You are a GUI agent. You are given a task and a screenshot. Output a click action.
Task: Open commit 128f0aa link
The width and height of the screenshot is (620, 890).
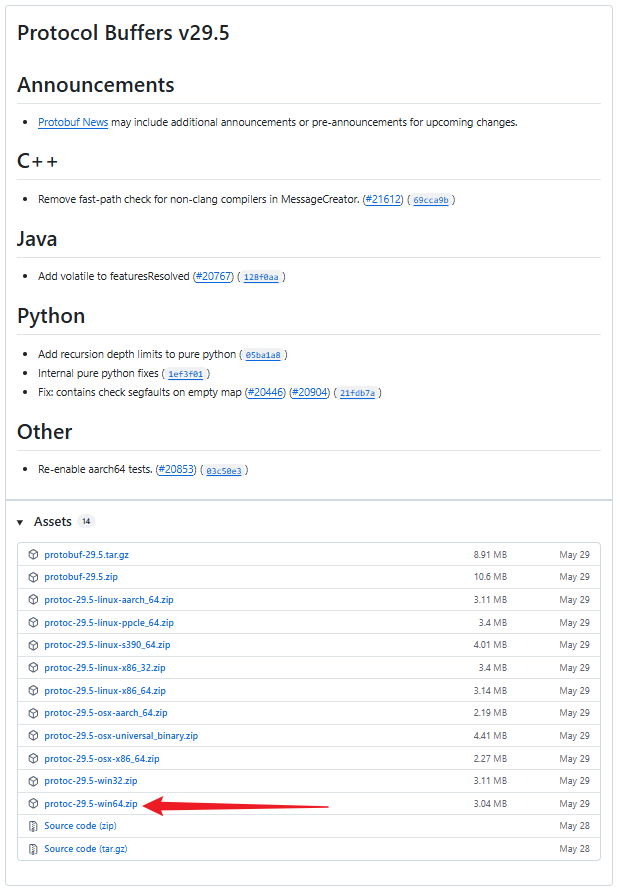261,277
